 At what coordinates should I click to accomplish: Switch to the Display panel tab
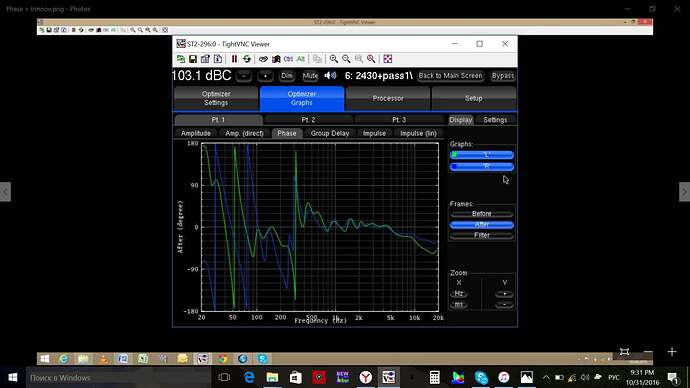[461, 120]
